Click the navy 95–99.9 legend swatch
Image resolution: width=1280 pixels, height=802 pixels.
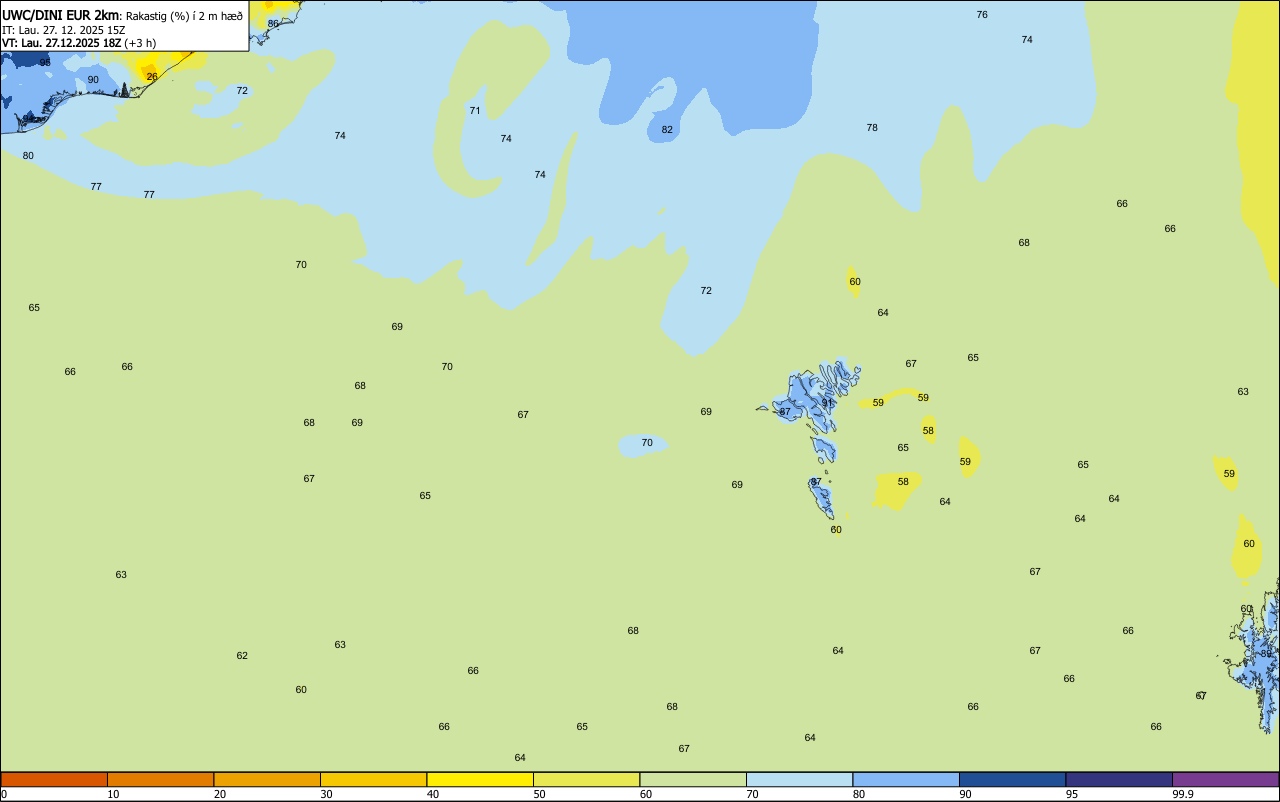[1119, 779]
